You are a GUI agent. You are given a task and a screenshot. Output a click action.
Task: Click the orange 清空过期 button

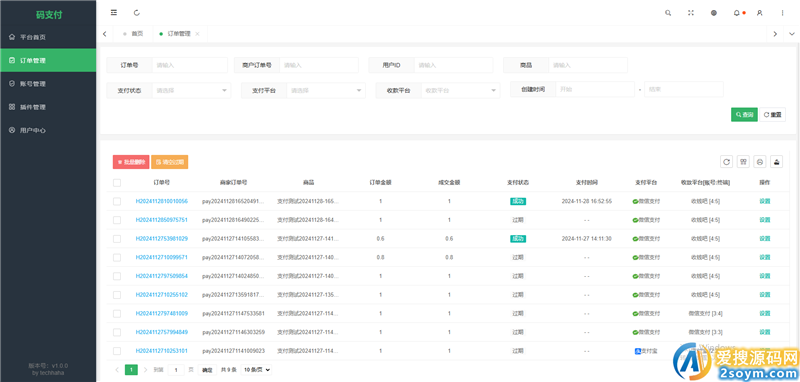(x=170, y=162)
